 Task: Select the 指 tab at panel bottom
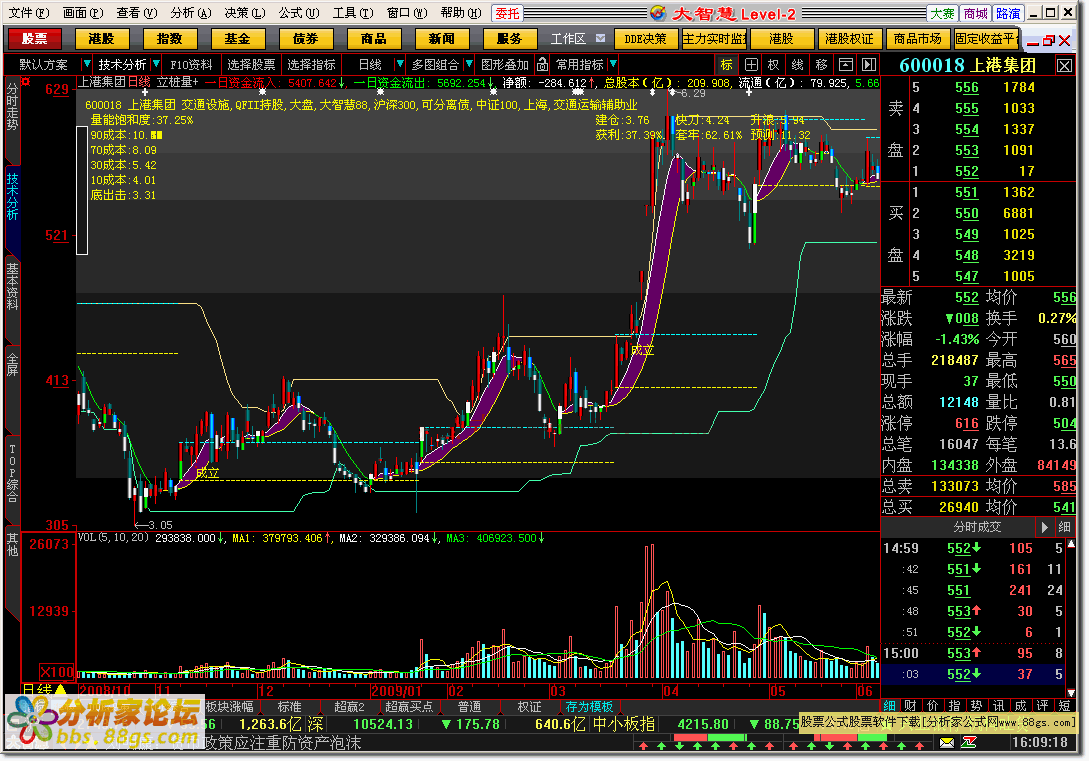955,705
